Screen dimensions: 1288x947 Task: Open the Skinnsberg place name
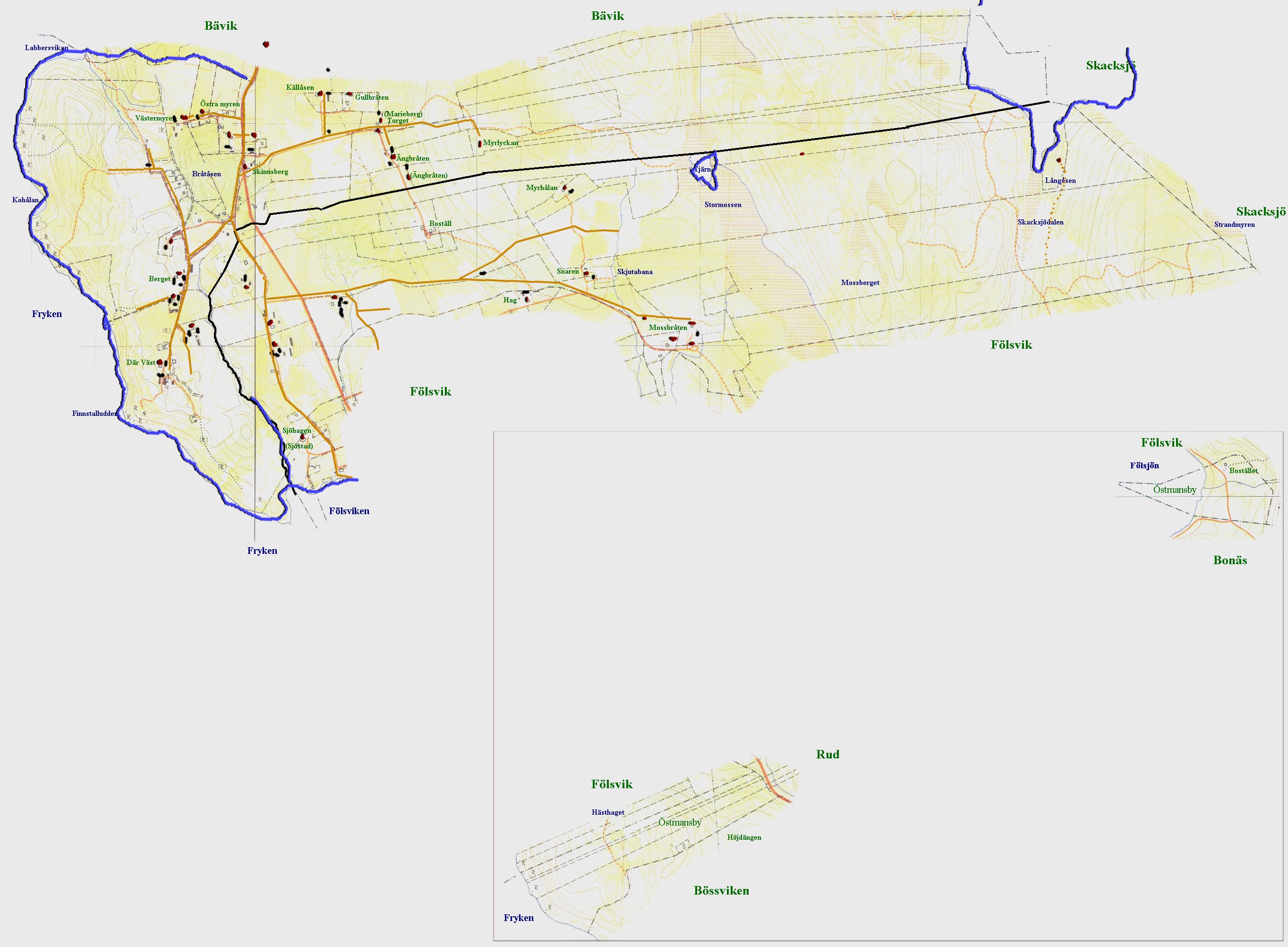271,172
